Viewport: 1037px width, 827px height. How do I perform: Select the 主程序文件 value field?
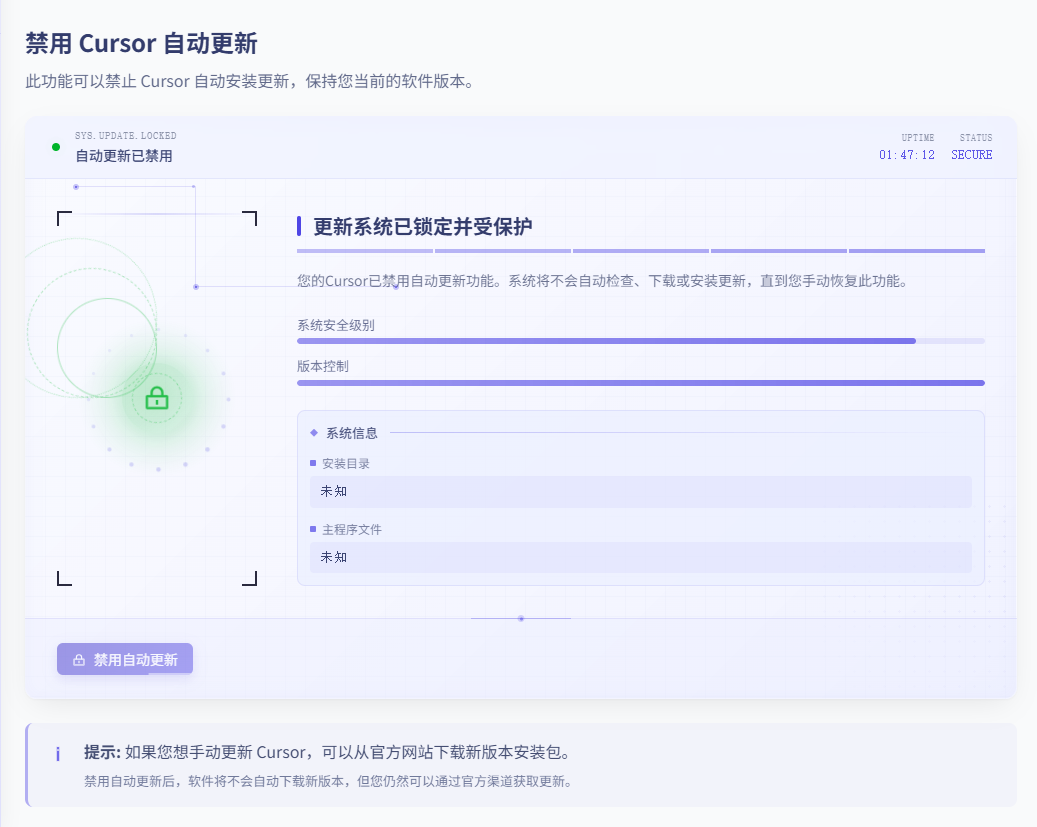641,558
